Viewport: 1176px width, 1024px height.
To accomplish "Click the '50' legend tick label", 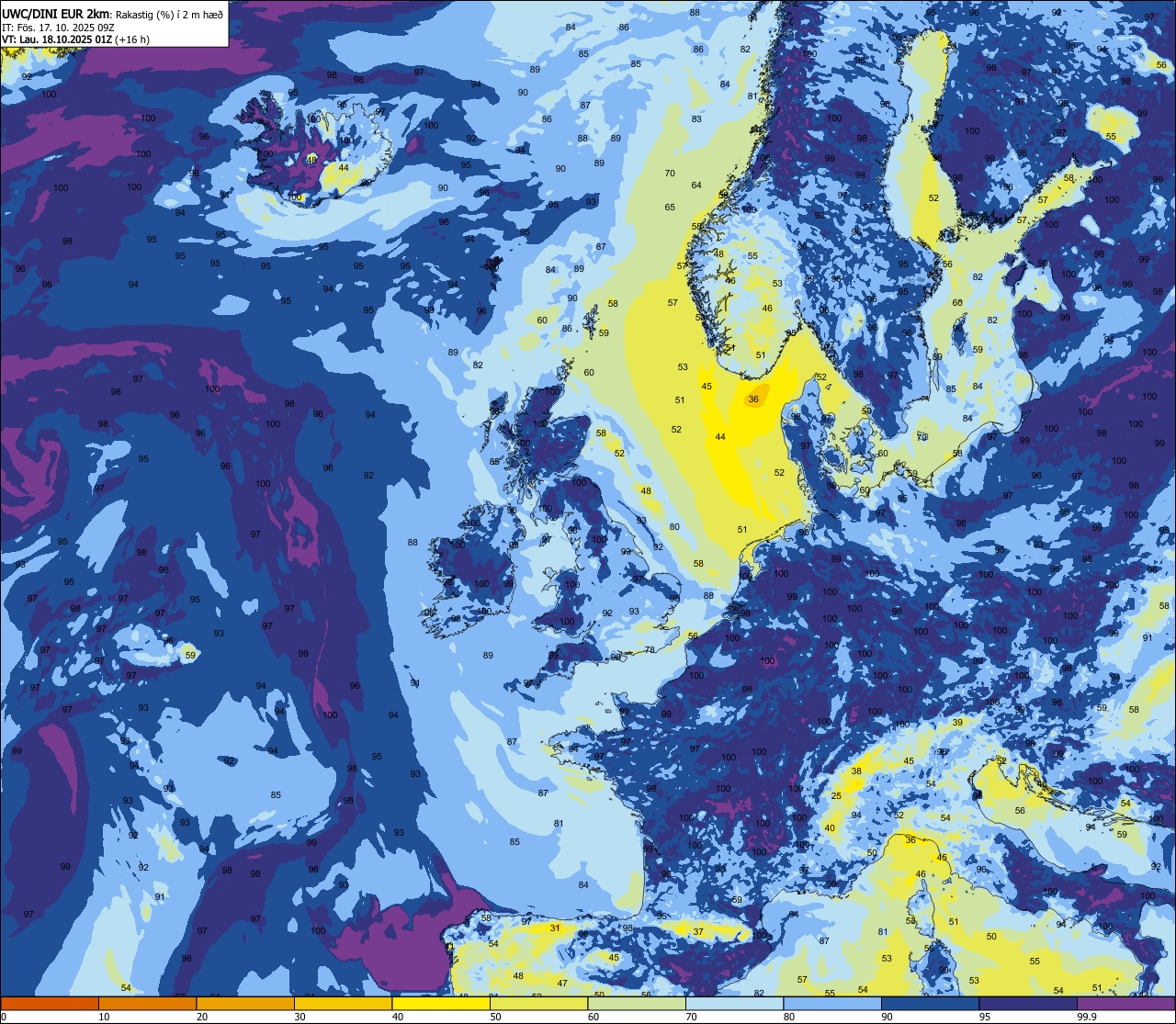I will coord(495,1017).
